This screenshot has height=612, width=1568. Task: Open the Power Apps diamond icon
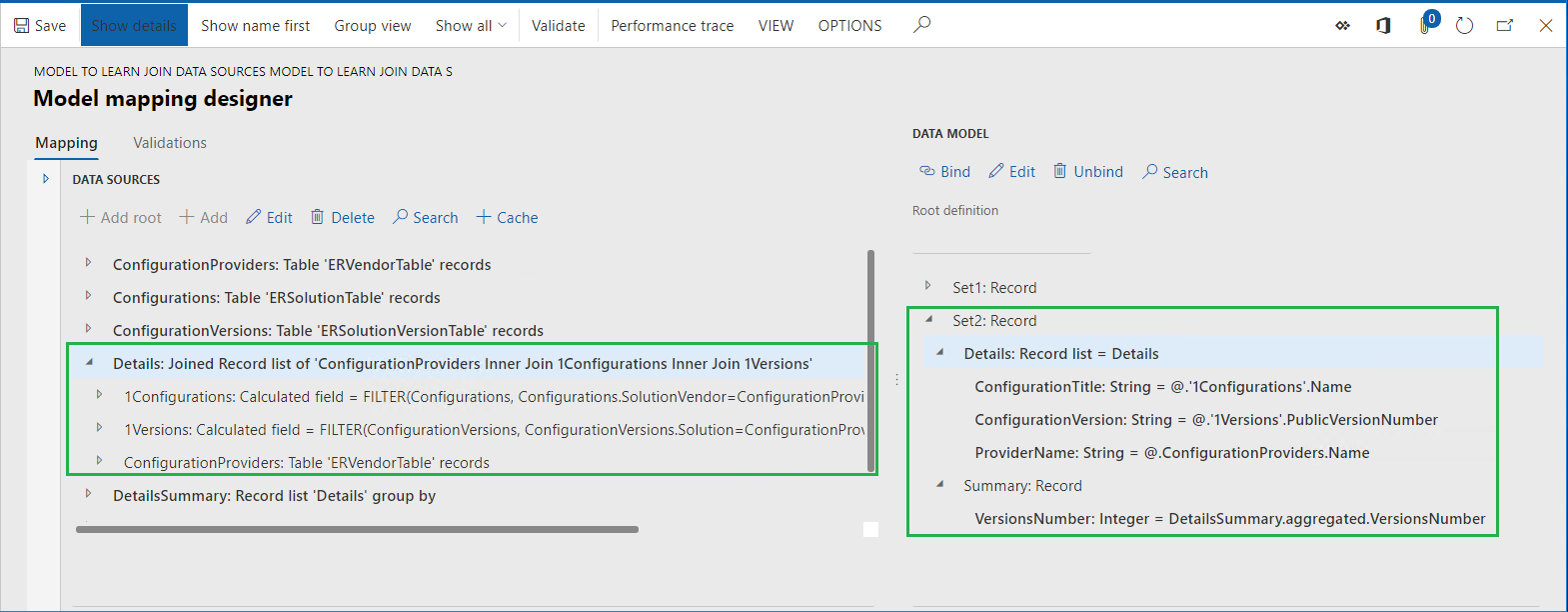tap(1342, 26)
